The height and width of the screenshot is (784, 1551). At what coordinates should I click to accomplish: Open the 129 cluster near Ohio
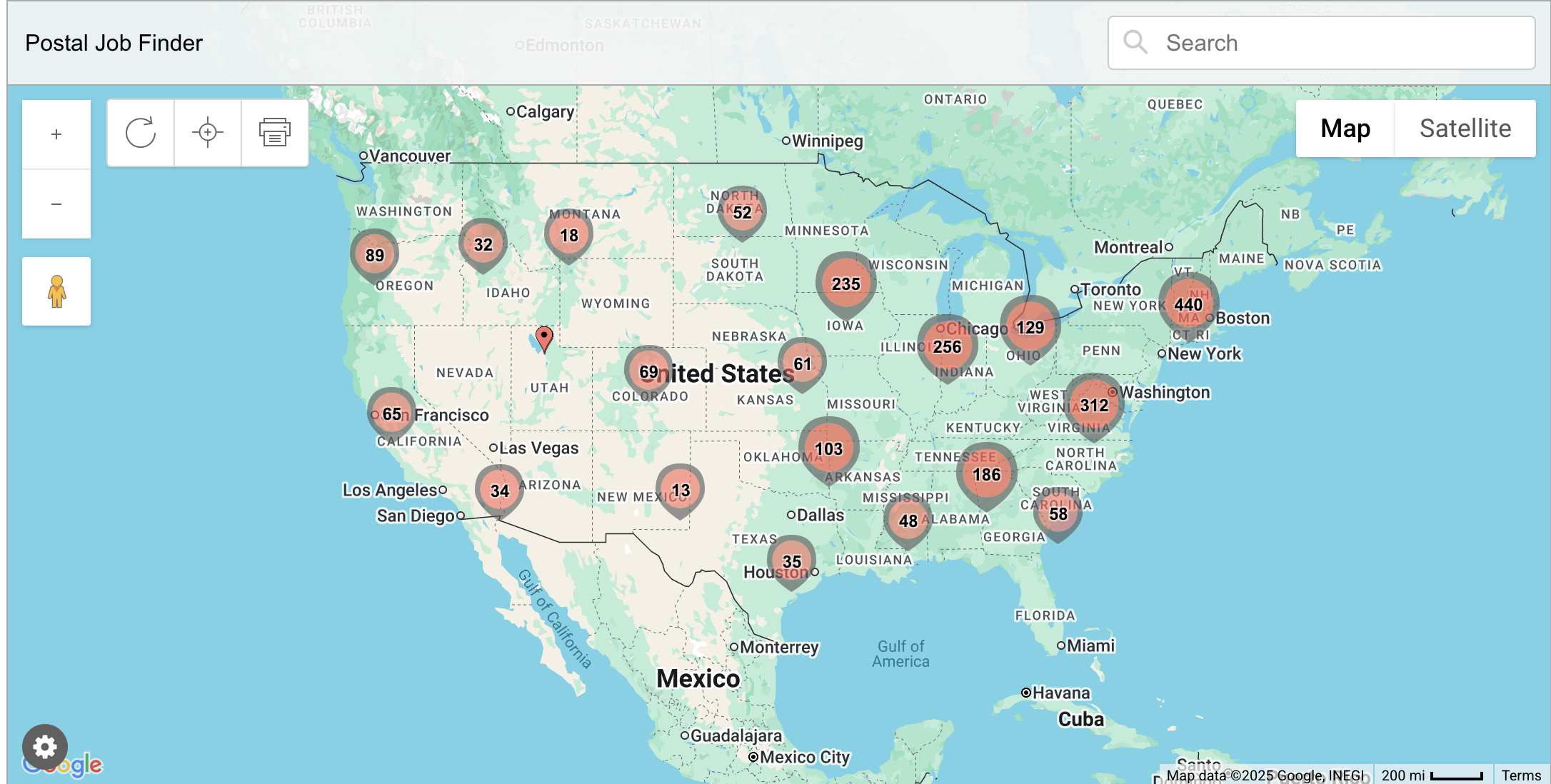[x=1030, y=328]
